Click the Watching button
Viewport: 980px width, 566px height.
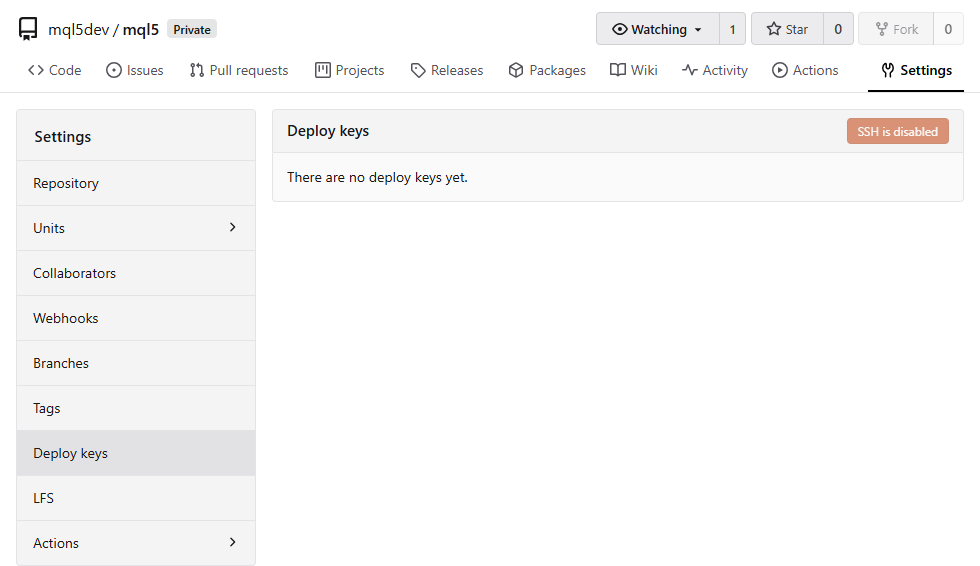coord(658,29)
